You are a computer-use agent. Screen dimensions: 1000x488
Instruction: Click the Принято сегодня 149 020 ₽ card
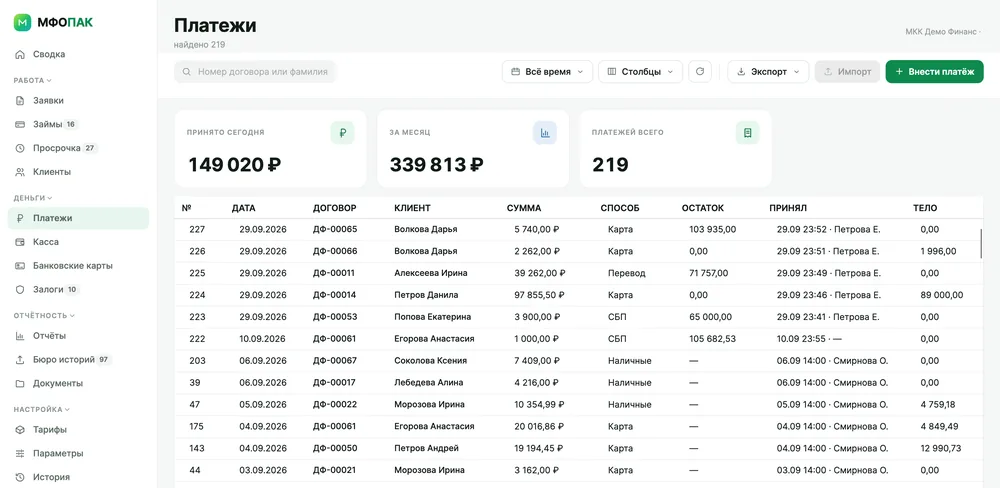pyautogui.click(x=270, y=149)
